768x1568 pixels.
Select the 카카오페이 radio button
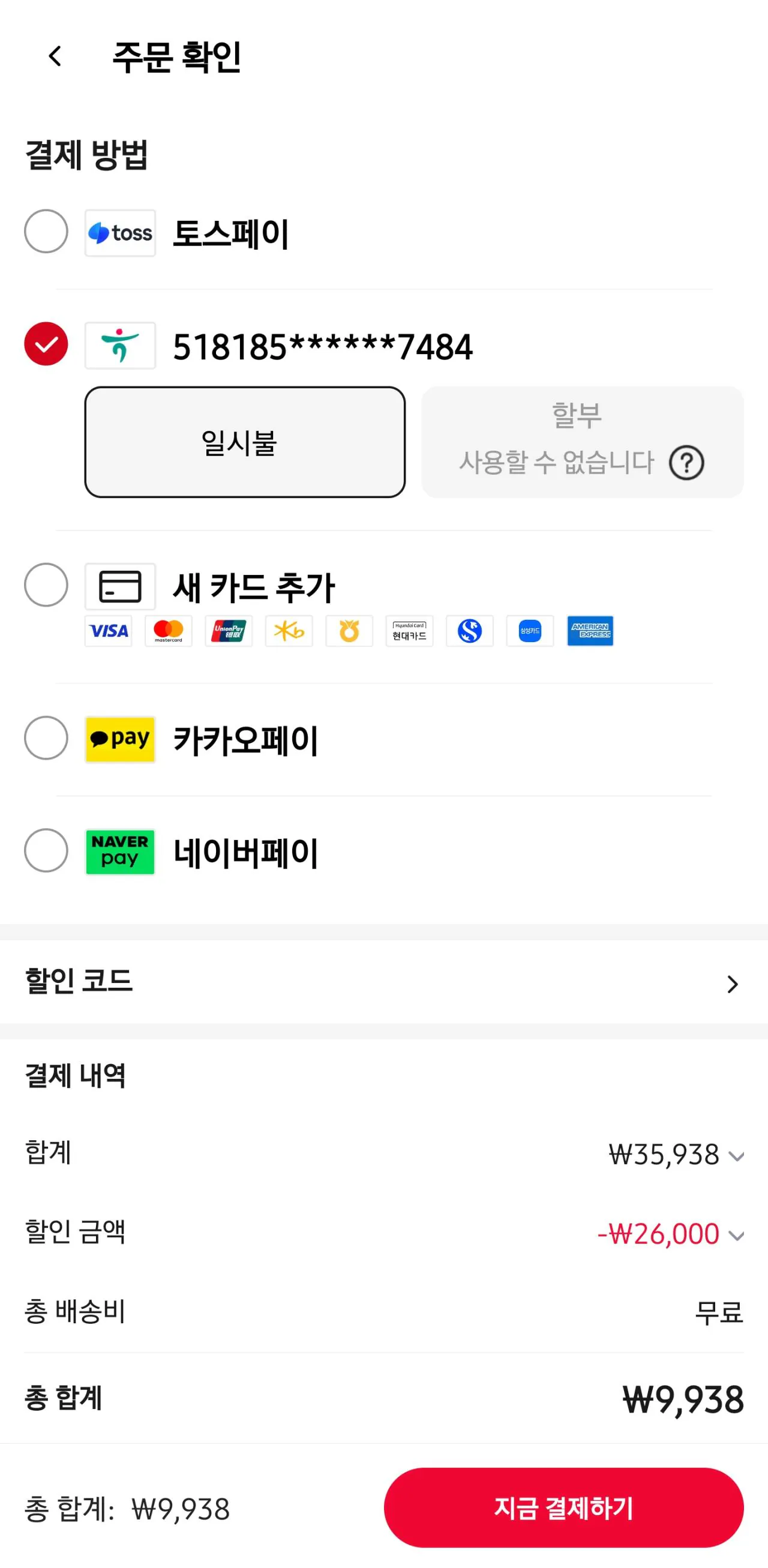point(46,737)
